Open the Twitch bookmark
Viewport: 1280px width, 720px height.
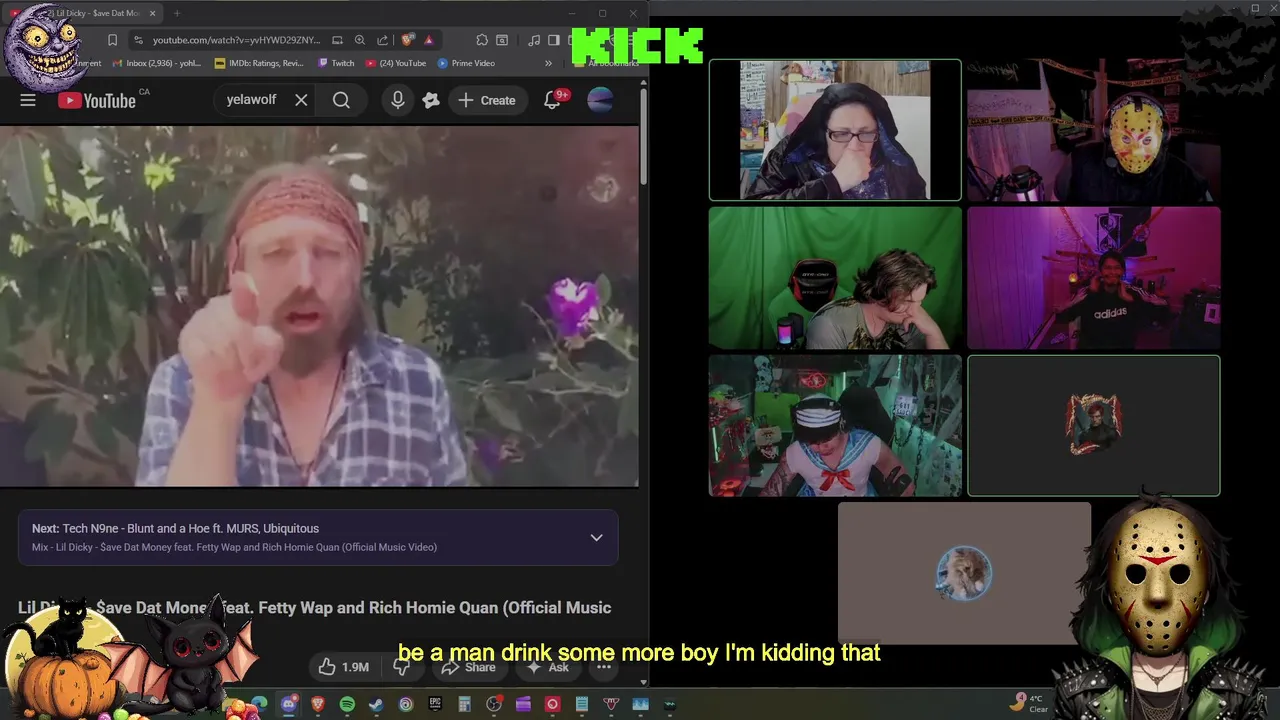click(337, 63)
